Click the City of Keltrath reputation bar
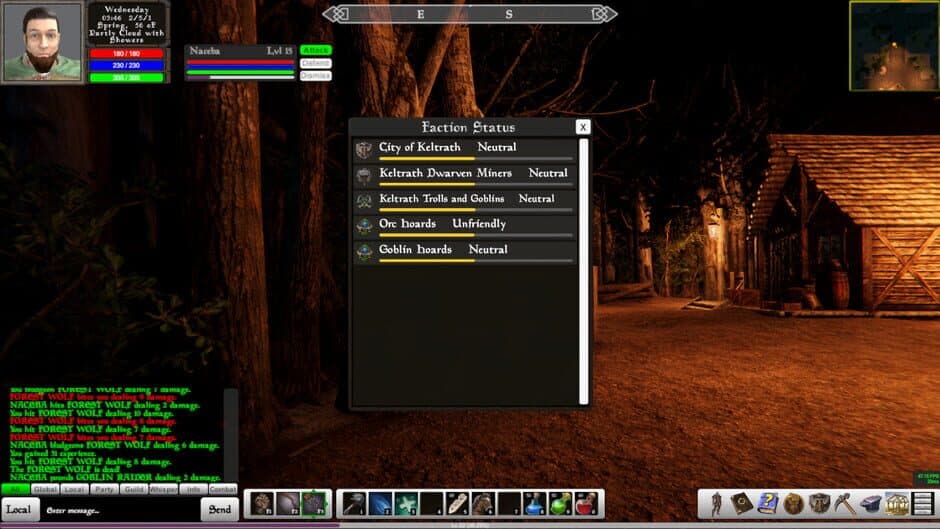The width and height of the screenshot is (940, 529). 475,159
